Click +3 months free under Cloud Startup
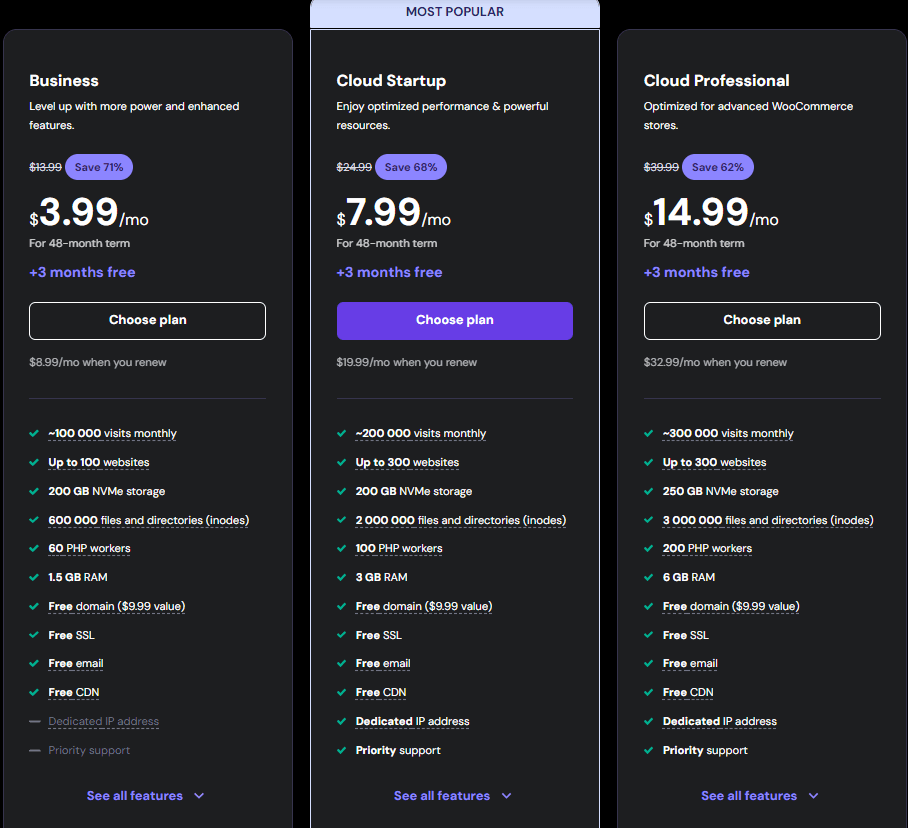The image size is (908, 828). (389, 272)
